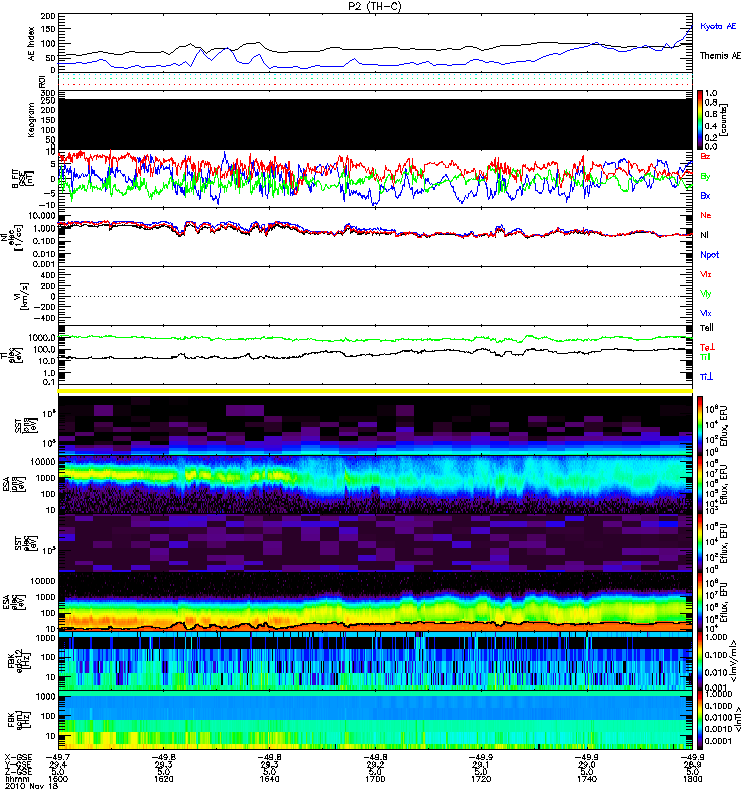Click the red "Te⊥" temperature legend label
Screen dimensions: 750x800
tap(707, 347)
